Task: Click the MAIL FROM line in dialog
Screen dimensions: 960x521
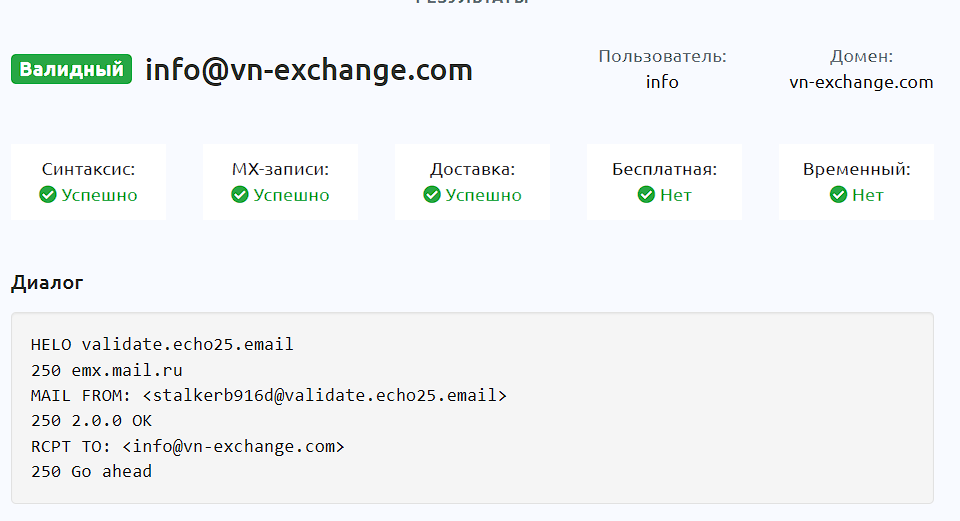Action: 269,395
